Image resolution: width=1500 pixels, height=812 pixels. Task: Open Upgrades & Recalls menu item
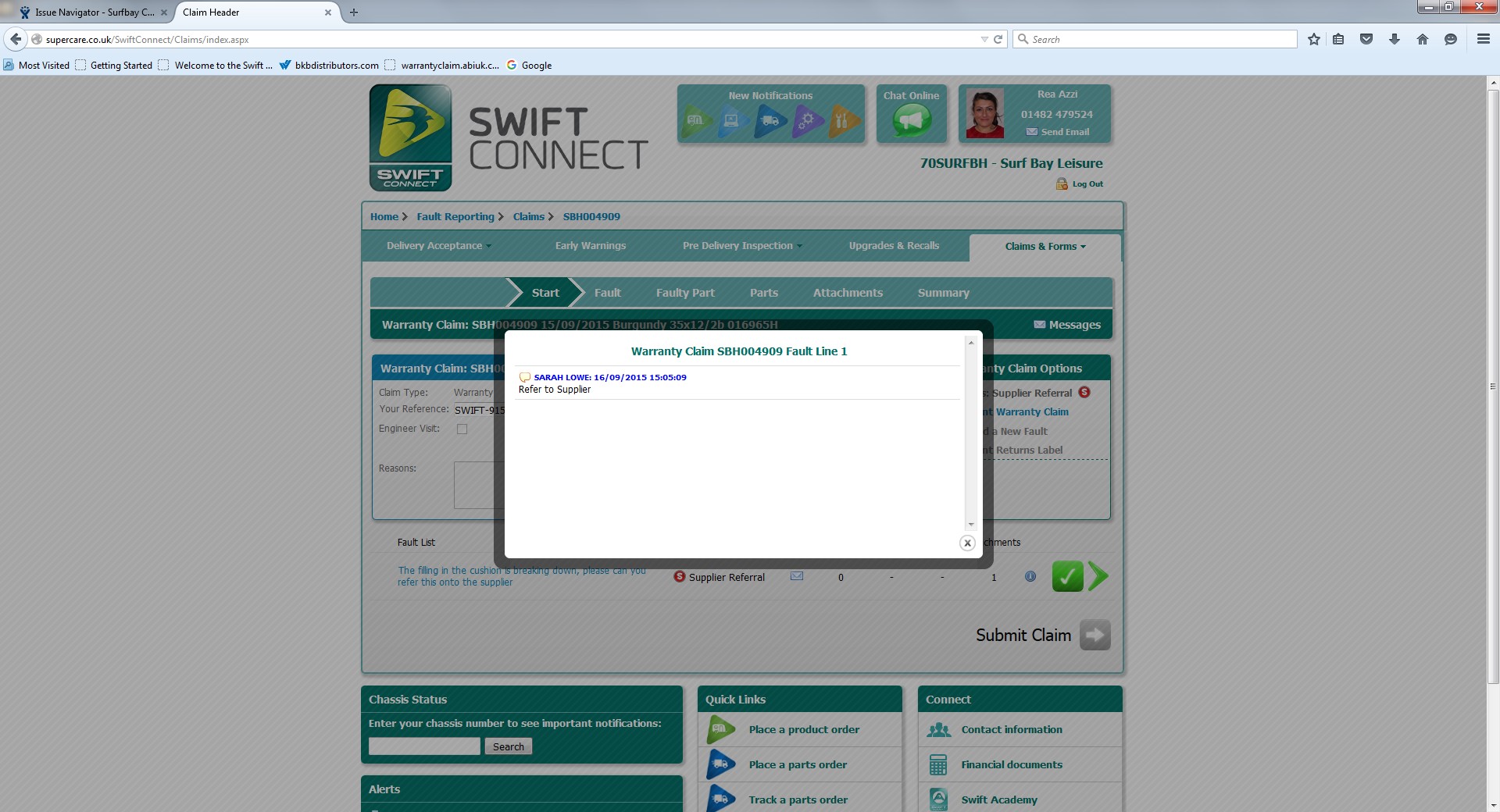(894, 246)
